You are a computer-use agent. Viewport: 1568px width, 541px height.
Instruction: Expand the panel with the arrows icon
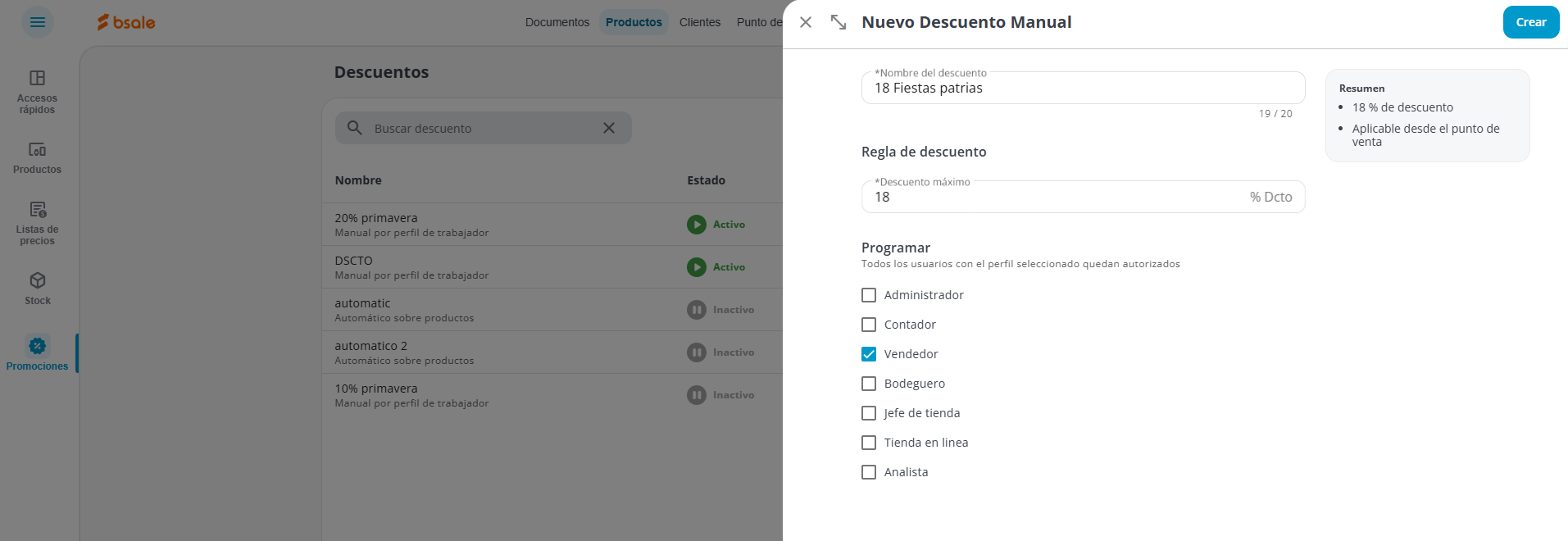coord(839,22)
